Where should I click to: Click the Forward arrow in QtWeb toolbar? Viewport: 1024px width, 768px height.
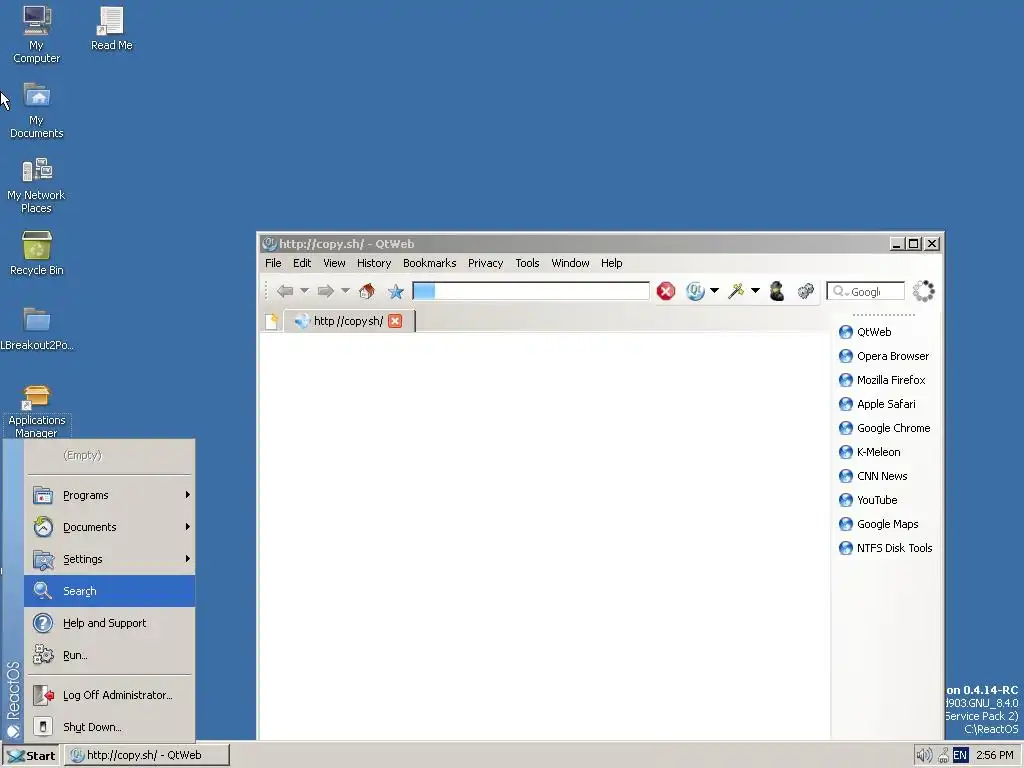point(325,291)
